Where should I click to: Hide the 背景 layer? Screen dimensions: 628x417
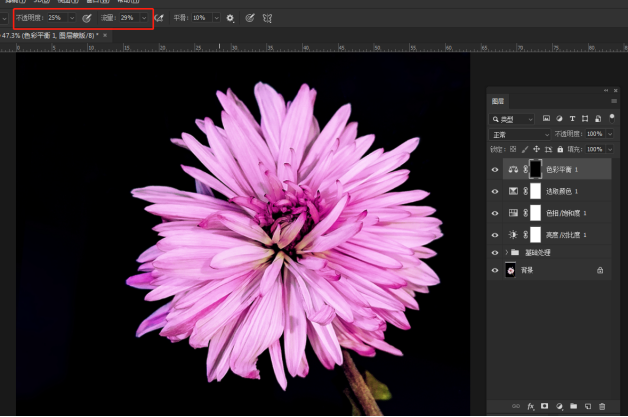495,270
